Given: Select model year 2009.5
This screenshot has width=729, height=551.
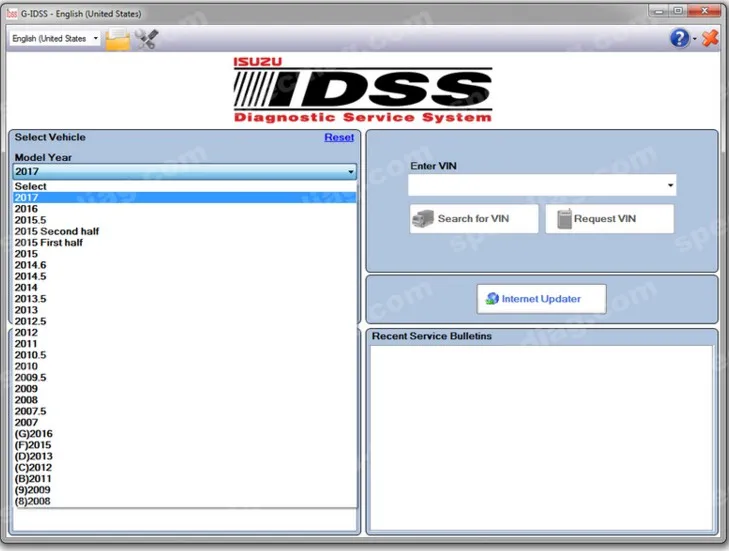Looking at the screenshot, I should point(185,378).
